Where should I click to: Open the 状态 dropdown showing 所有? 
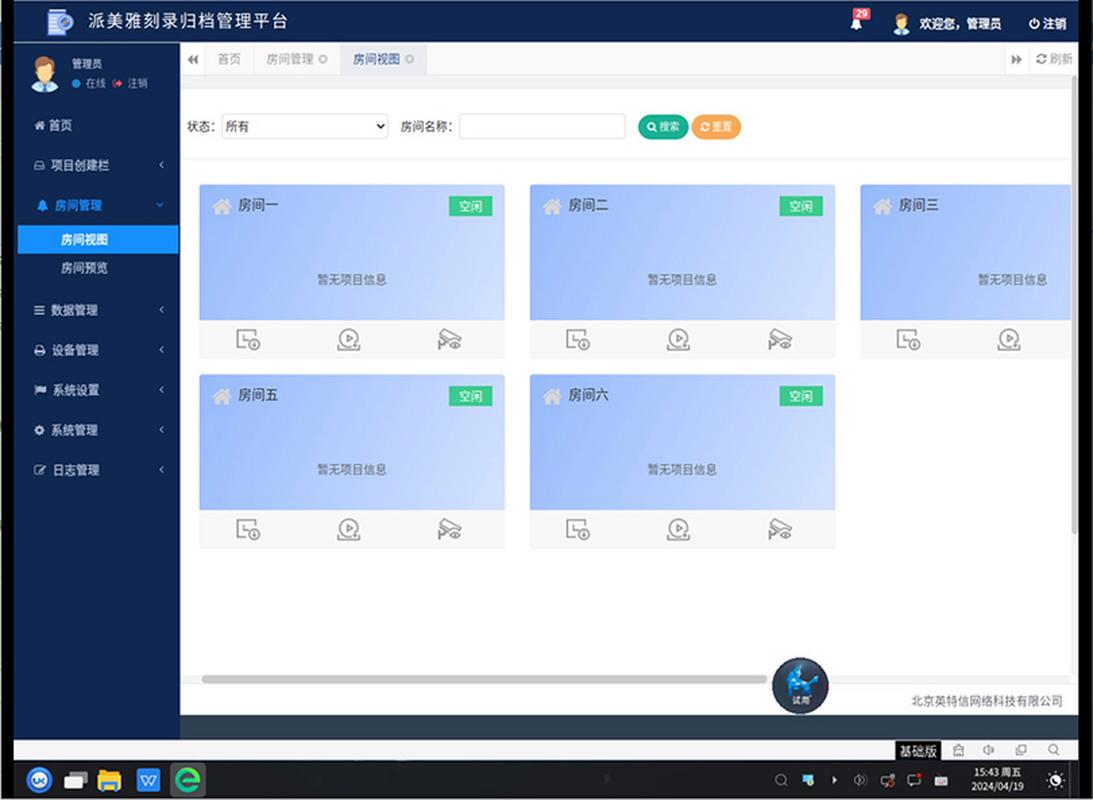[305, 126]
